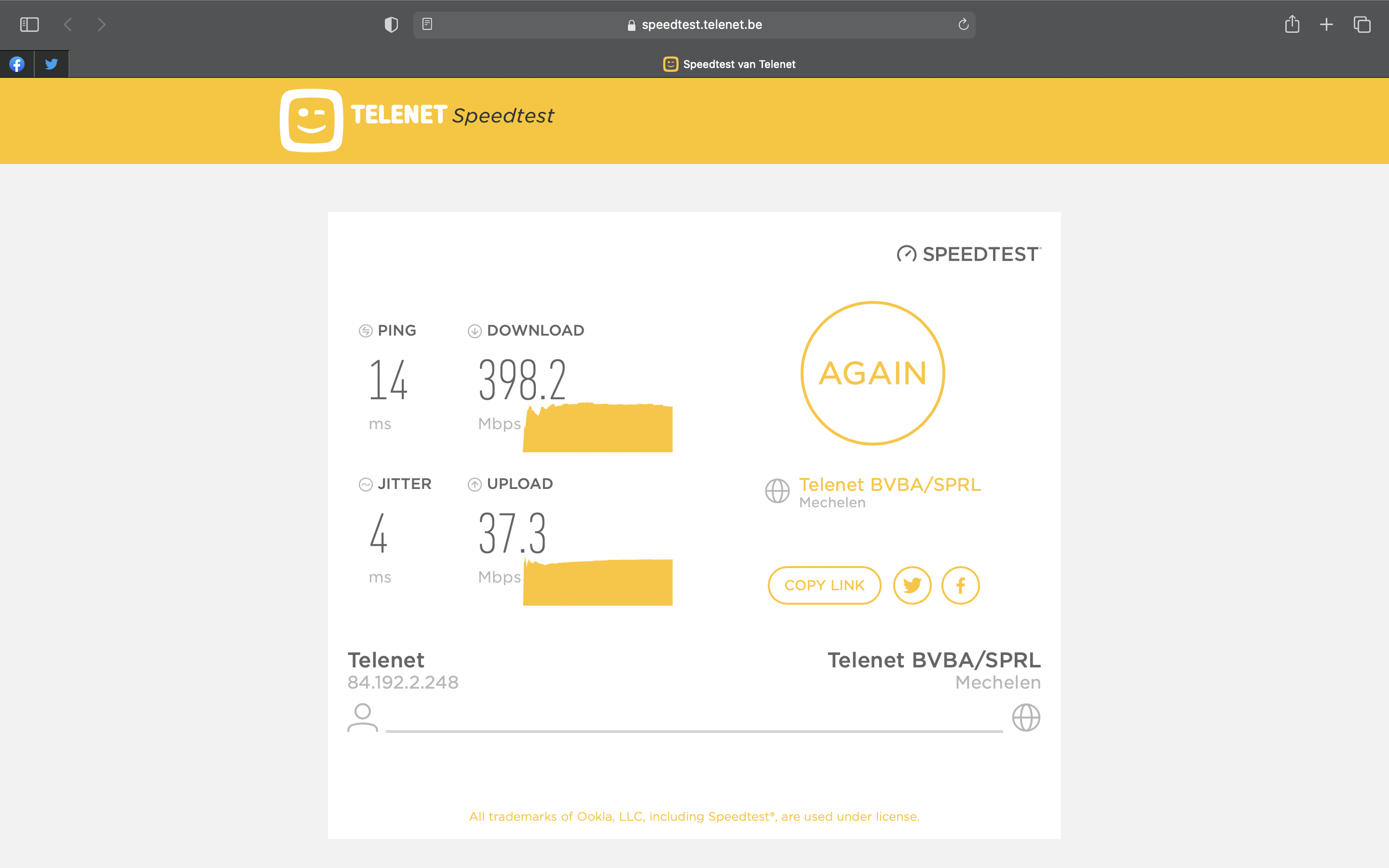Screen dimensions: 1389x868
Task: Go back using the back arrow
Action: point(68,25)
